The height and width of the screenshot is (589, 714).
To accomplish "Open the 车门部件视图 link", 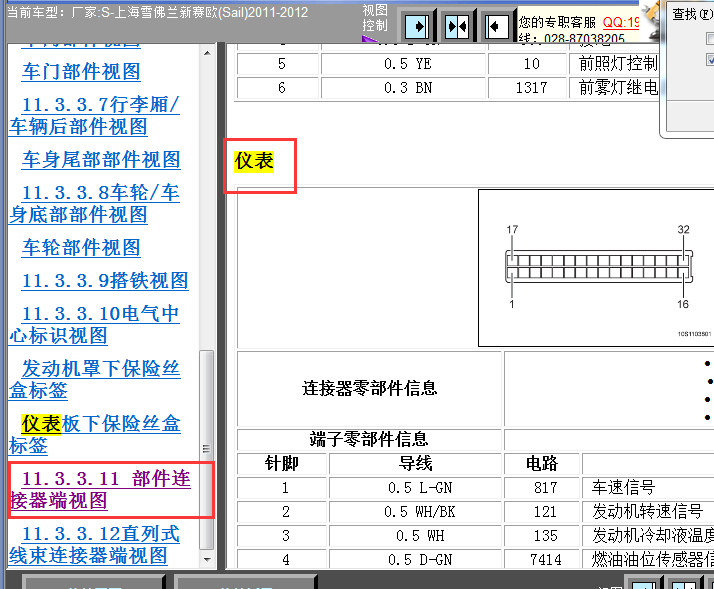I will (81, 72).
